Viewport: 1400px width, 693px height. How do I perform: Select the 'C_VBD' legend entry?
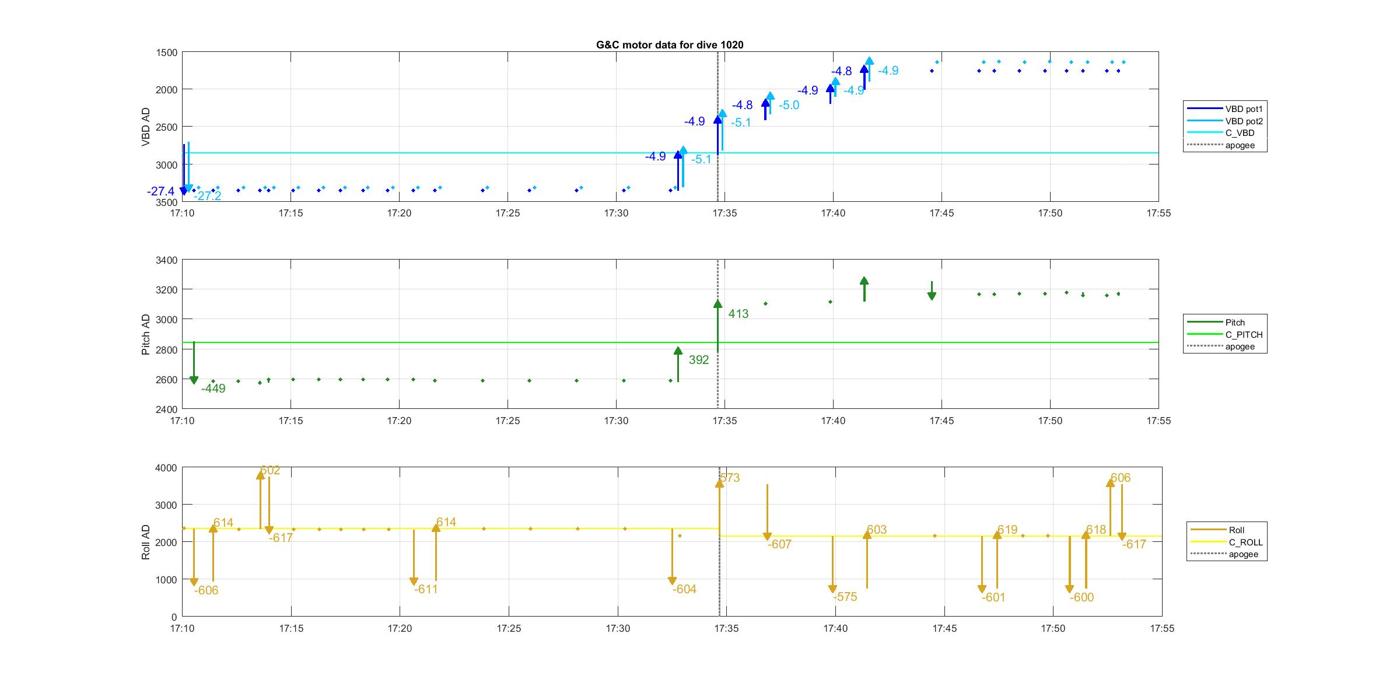click(1240, 133)
